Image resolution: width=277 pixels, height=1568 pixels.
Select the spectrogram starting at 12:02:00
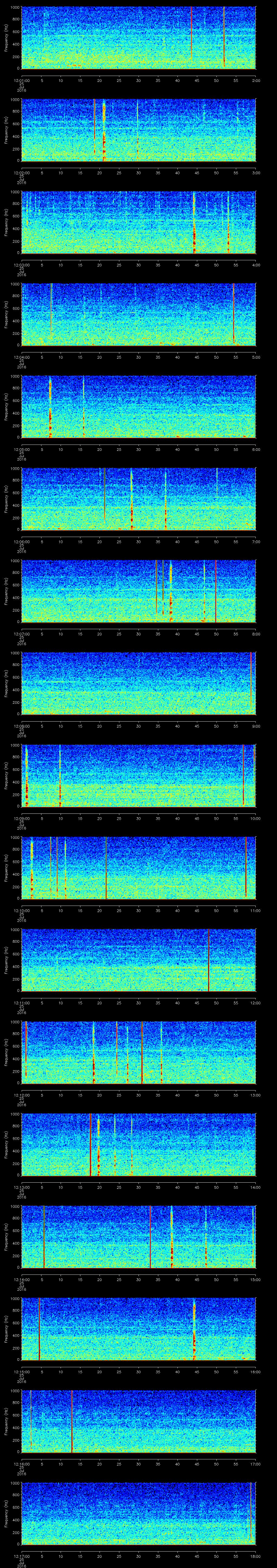[139, 130]
